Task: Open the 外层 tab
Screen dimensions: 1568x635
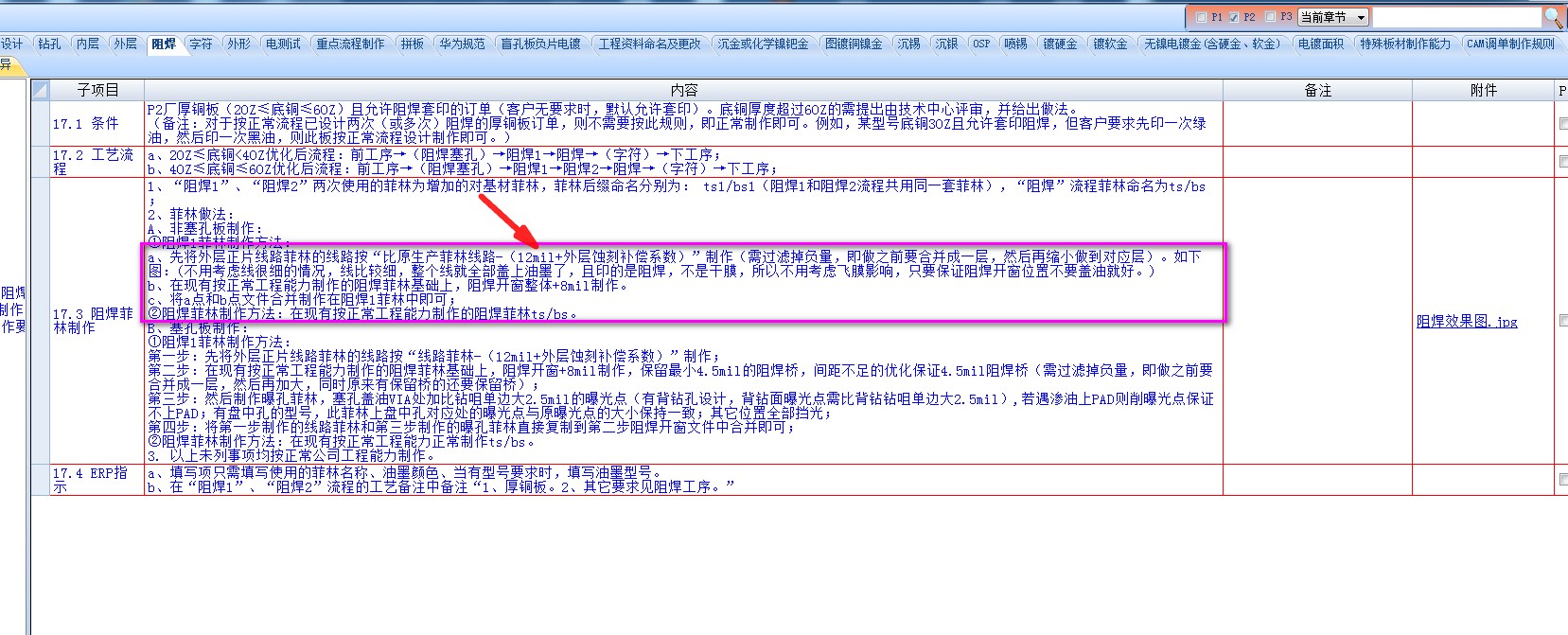Action: pos(125,44)
